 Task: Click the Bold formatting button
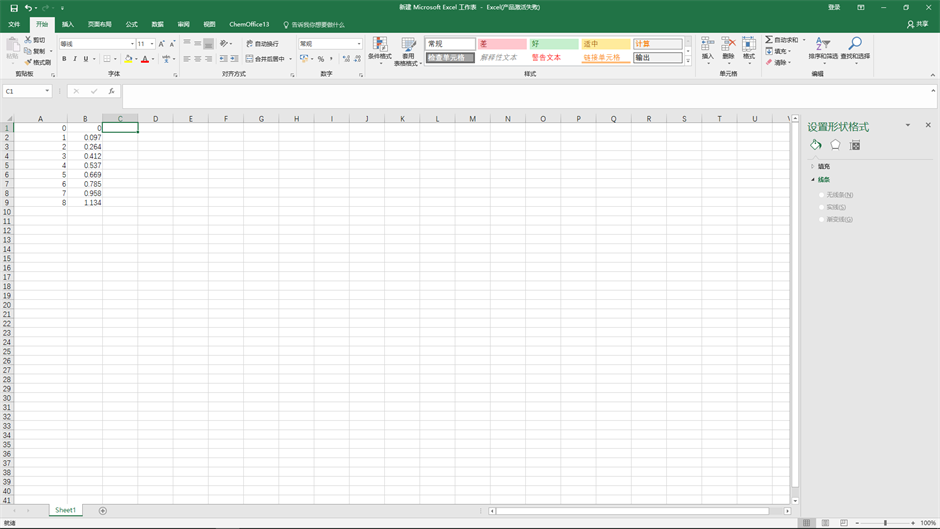click(x=64, y=59)
